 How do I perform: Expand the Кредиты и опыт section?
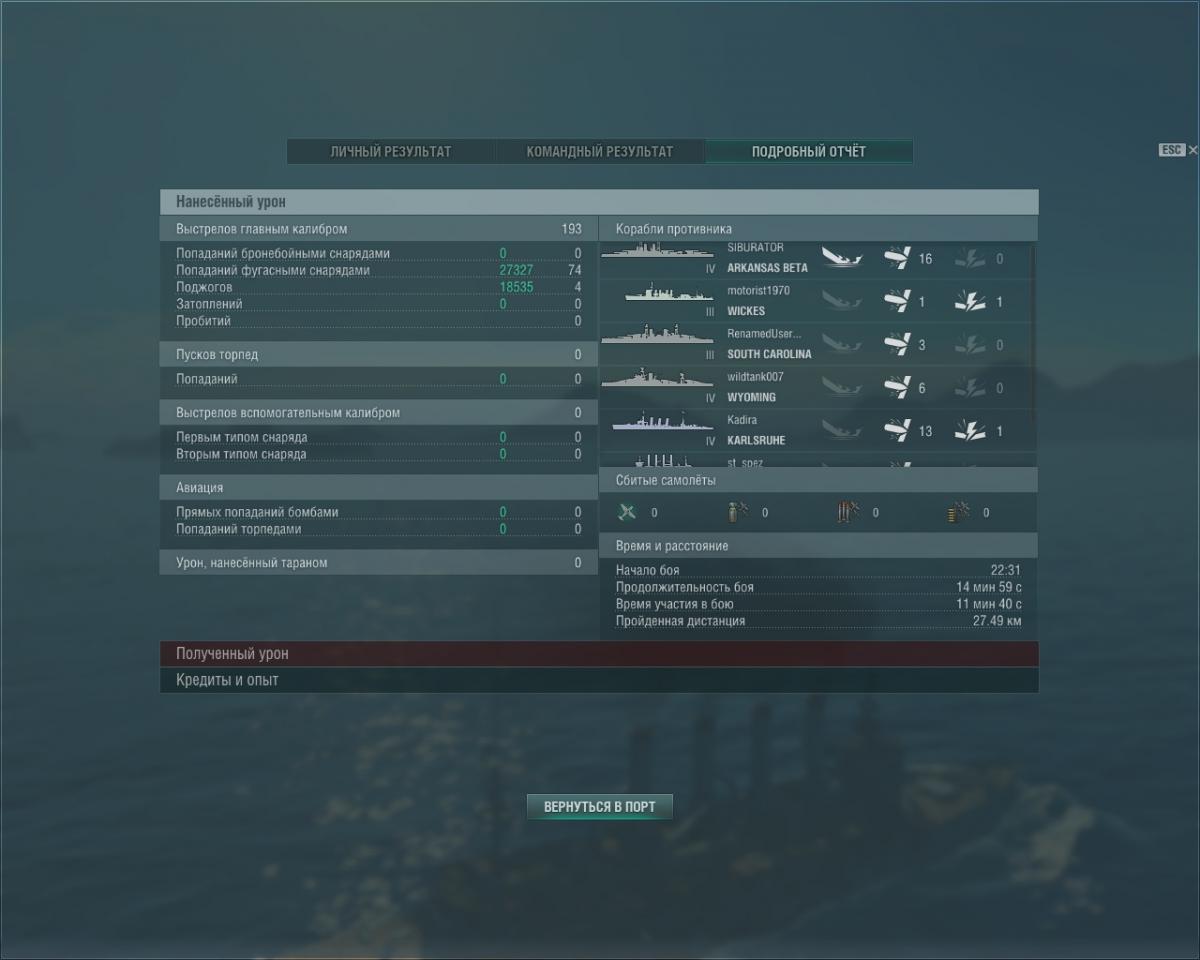[x=599, y=680]
